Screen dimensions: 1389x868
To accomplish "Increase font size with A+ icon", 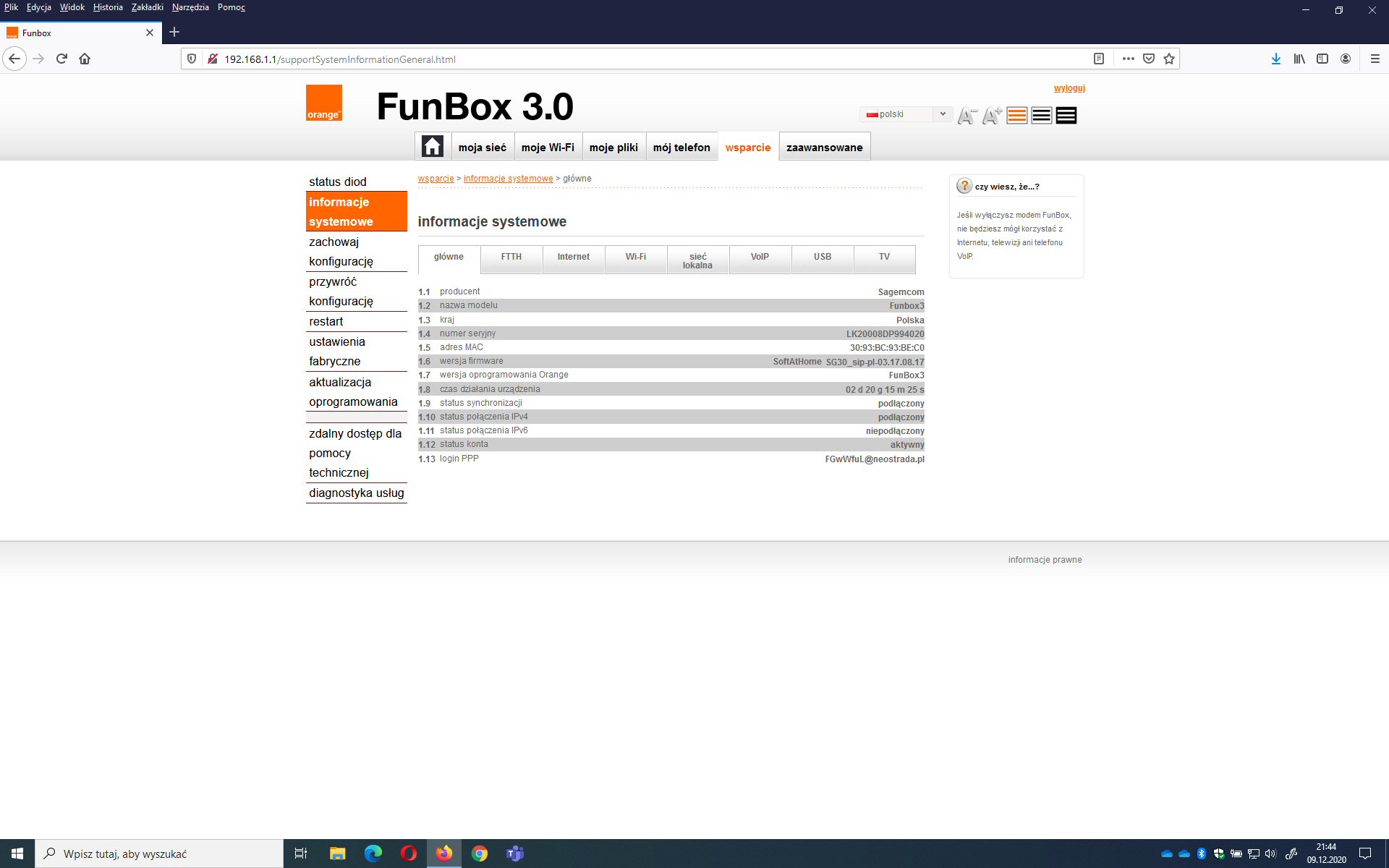I will coord(992,116).
